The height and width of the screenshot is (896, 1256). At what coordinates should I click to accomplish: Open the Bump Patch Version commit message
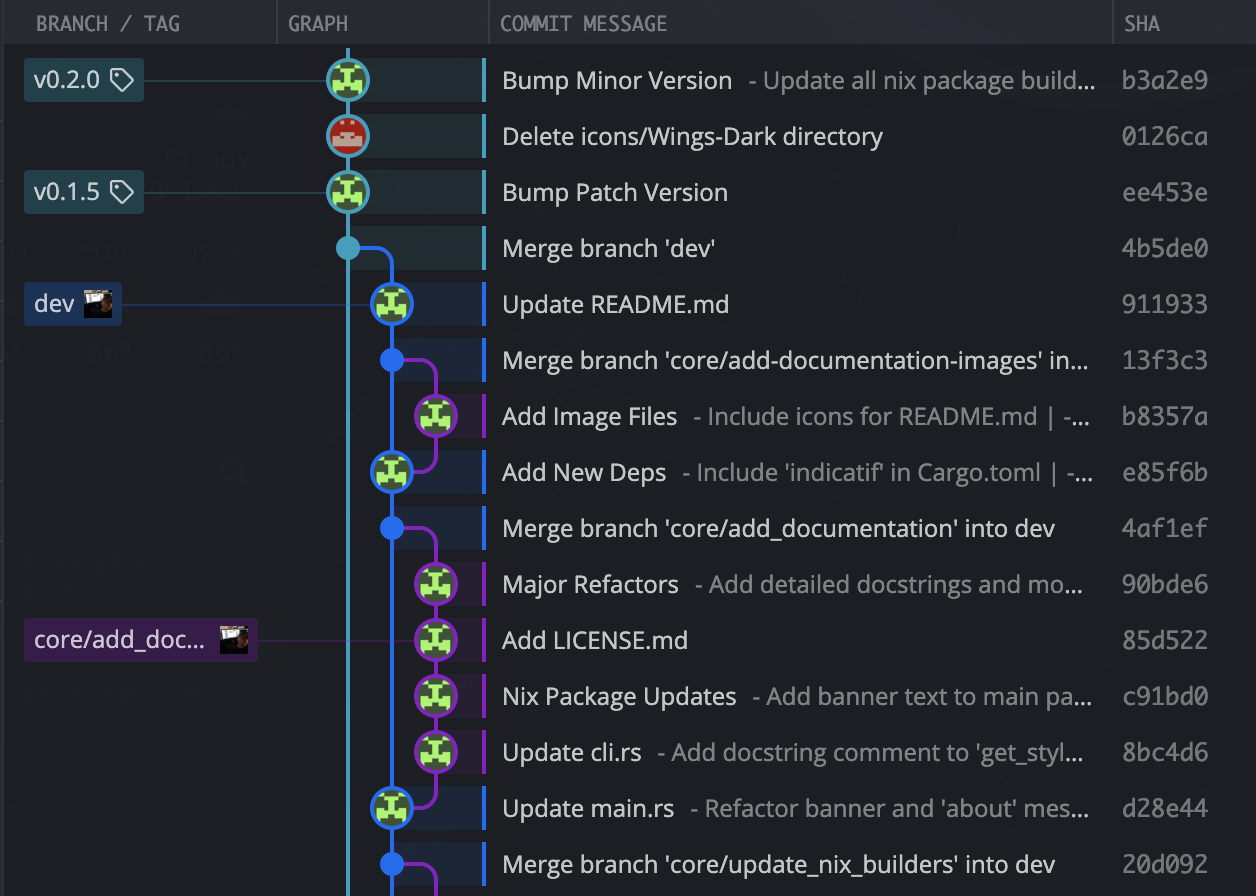[x=615, y=191]
